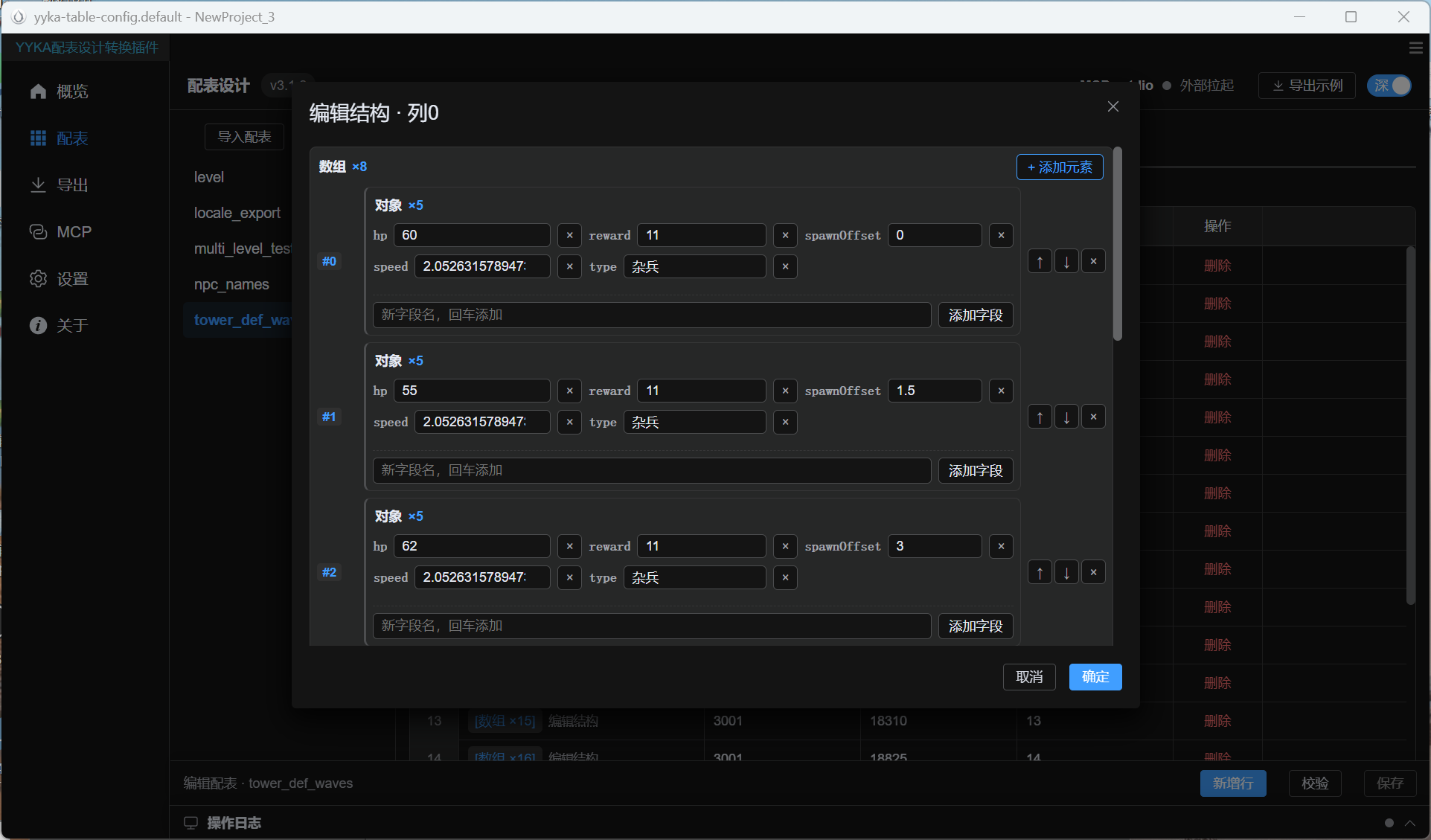The image size is (1431, 840).
Task: Click the 导入配表 button
Action: coord(244,137)
